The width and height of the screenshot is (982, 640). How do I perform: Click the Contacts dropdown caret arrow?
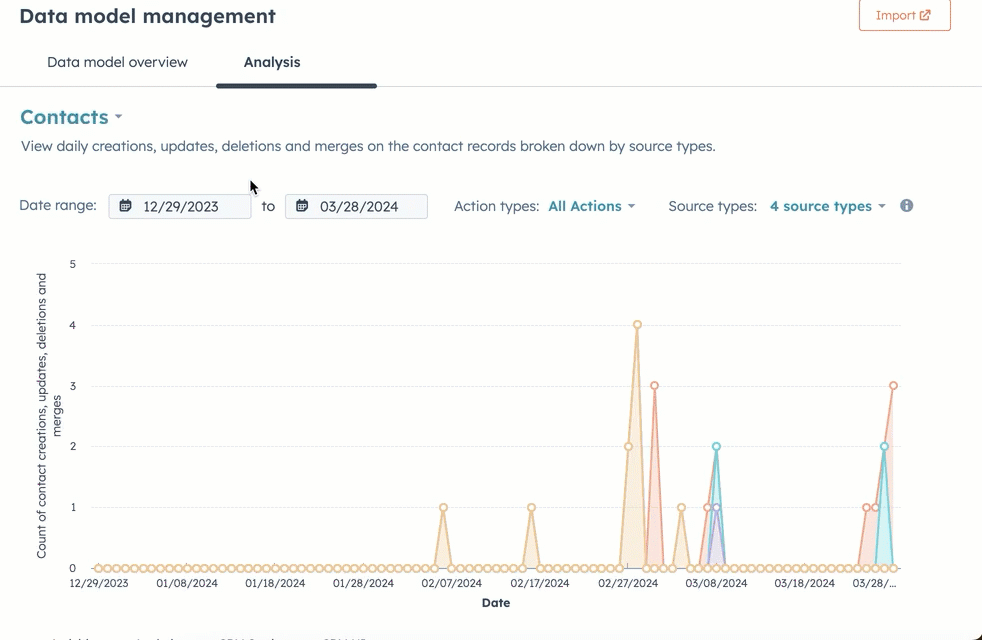pos(118,118)
